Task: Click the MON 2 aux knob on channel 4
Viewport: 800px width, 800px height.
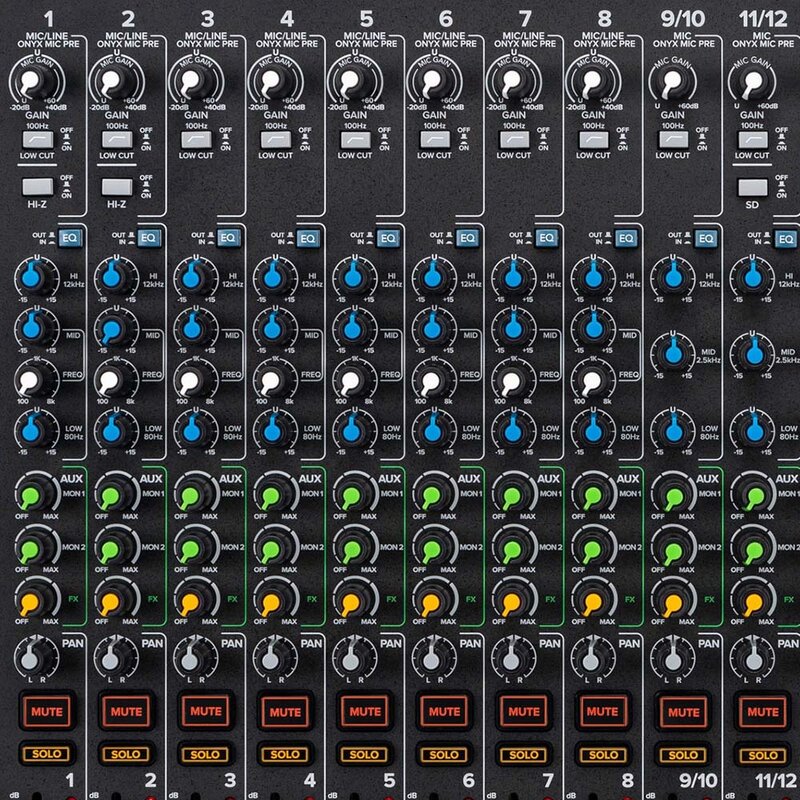Action: (271, 549)
